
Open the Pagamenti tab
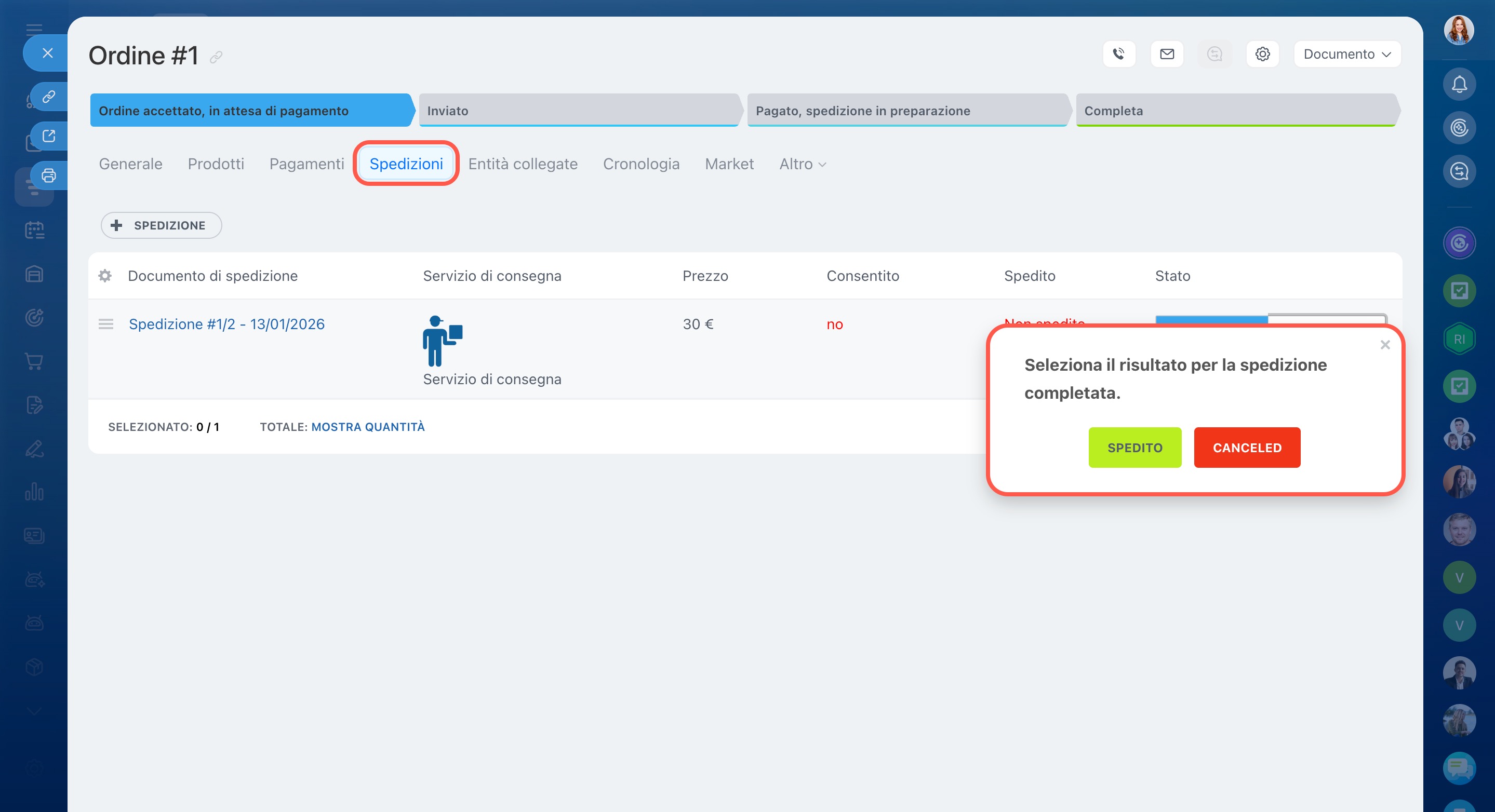coord(306,164)
